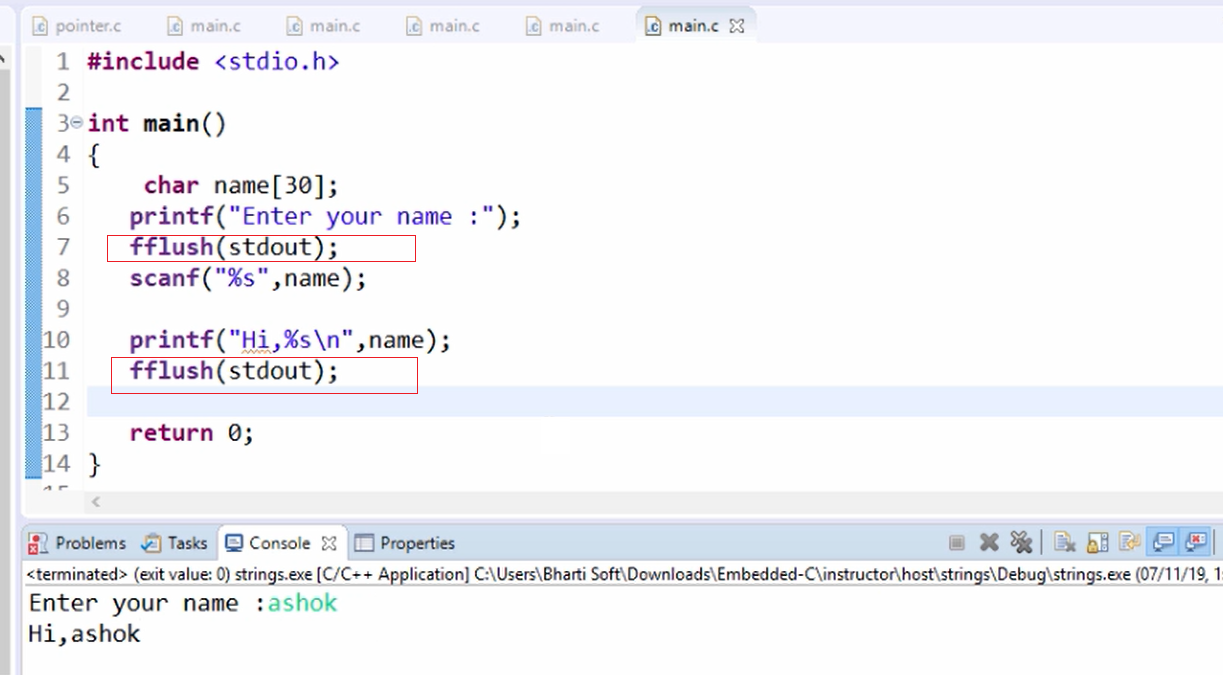Viewport: 1223px width, 675px height.
Task: Click the Tasks view icon
Action: tap(151, 543)
